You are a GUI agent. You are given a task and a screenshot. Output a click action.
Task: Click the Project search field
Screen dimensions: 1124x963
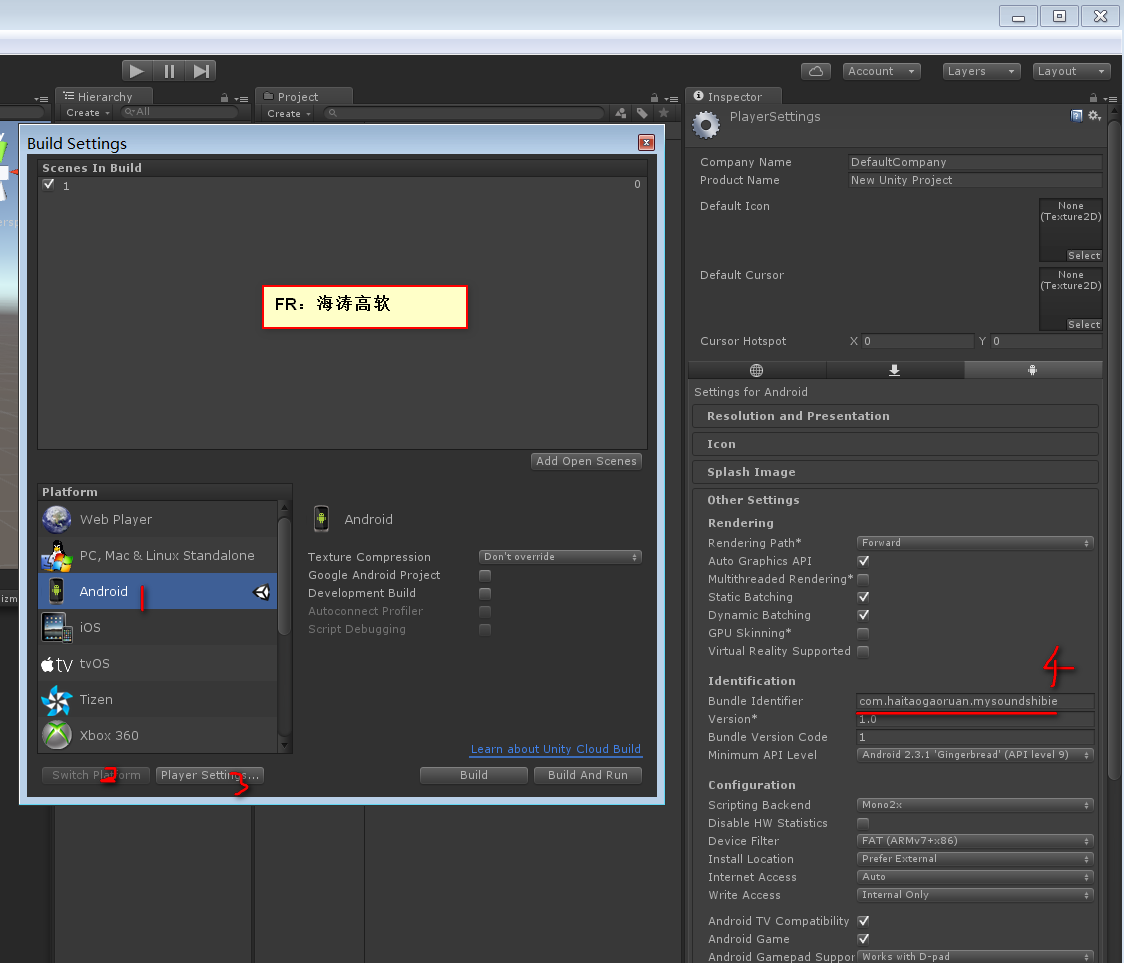tap(463, 113)
